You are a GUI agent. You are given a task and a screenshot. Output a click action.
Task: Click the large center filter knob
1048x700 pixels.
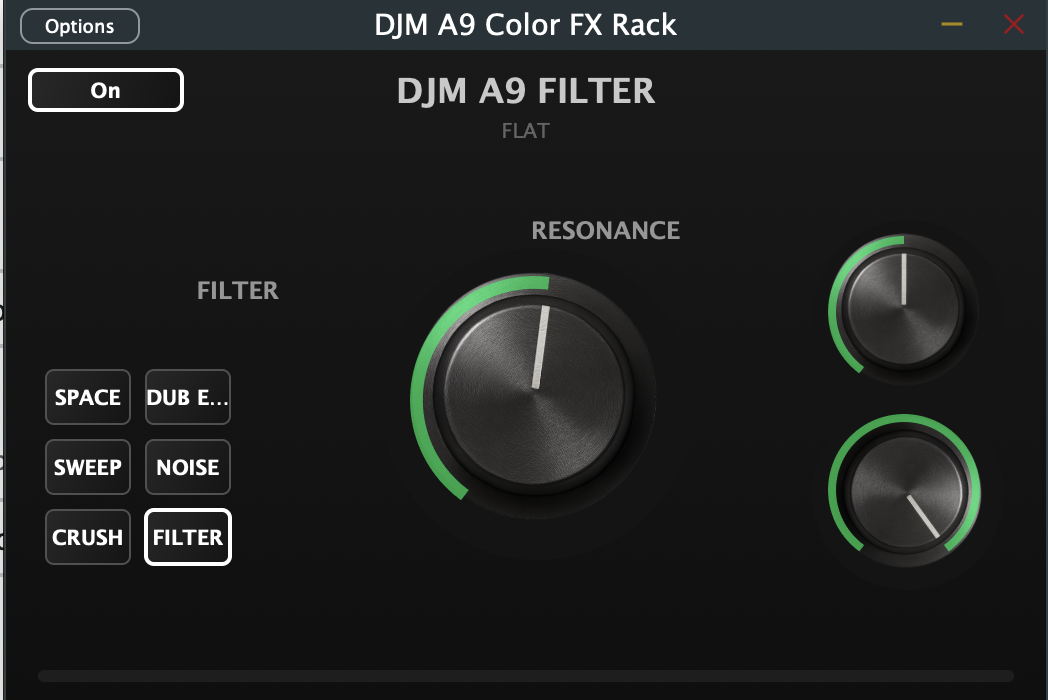533,396
